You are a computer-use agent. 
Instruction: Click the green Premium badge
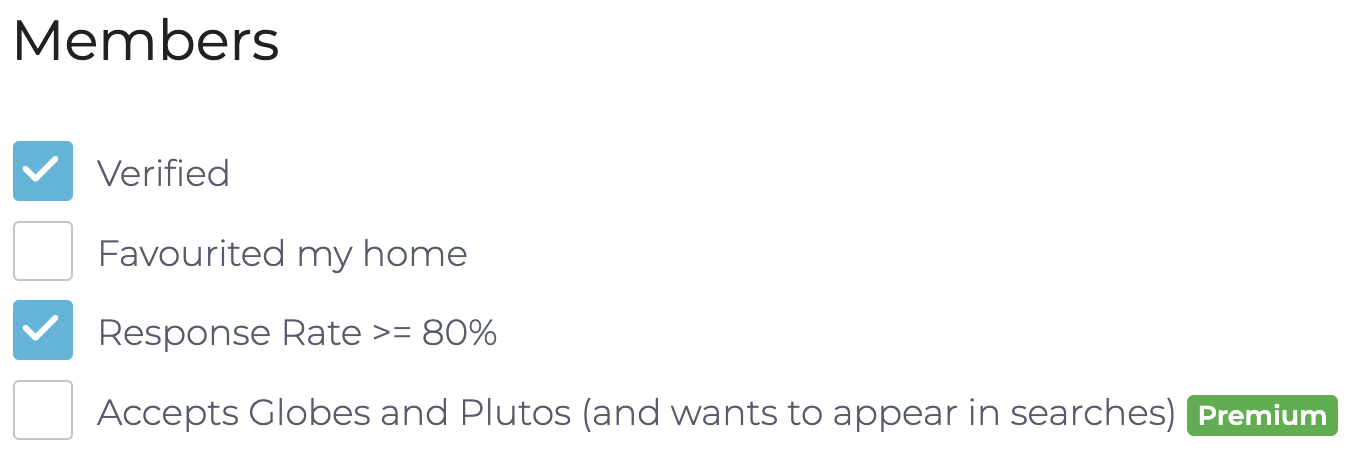click(1262, 416)
